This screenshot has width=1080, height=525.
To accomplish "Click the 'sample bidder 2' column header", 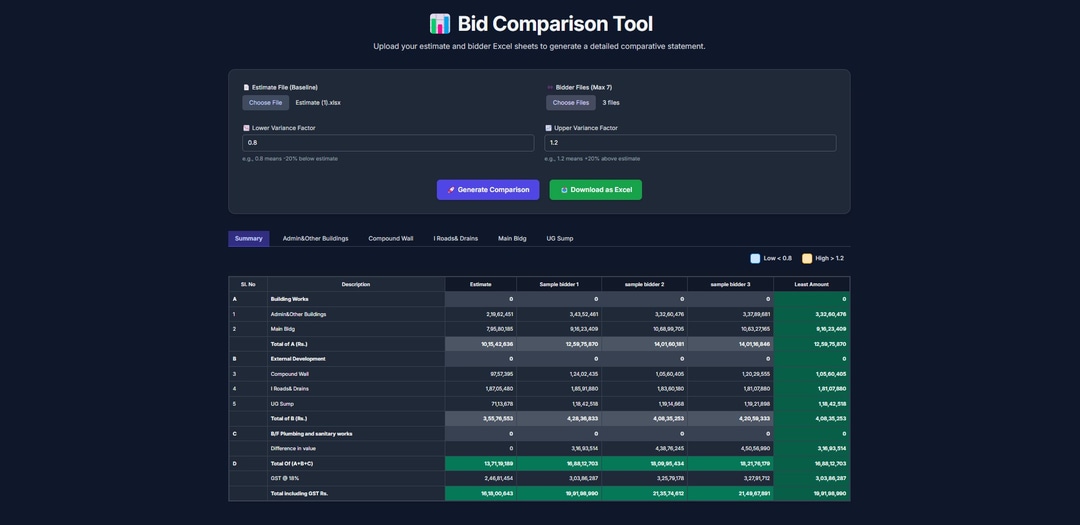I will 645,284.
